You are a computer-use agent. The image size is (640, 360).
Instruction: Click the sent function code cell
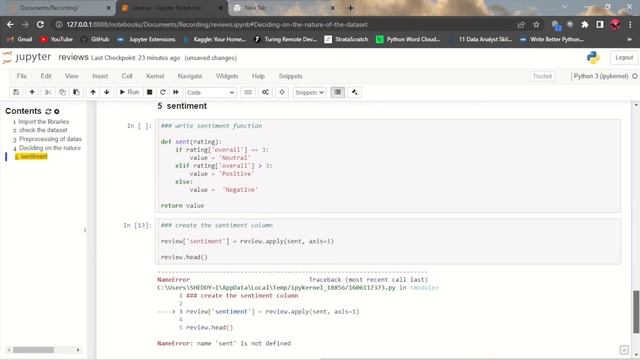tap(388, 166)
